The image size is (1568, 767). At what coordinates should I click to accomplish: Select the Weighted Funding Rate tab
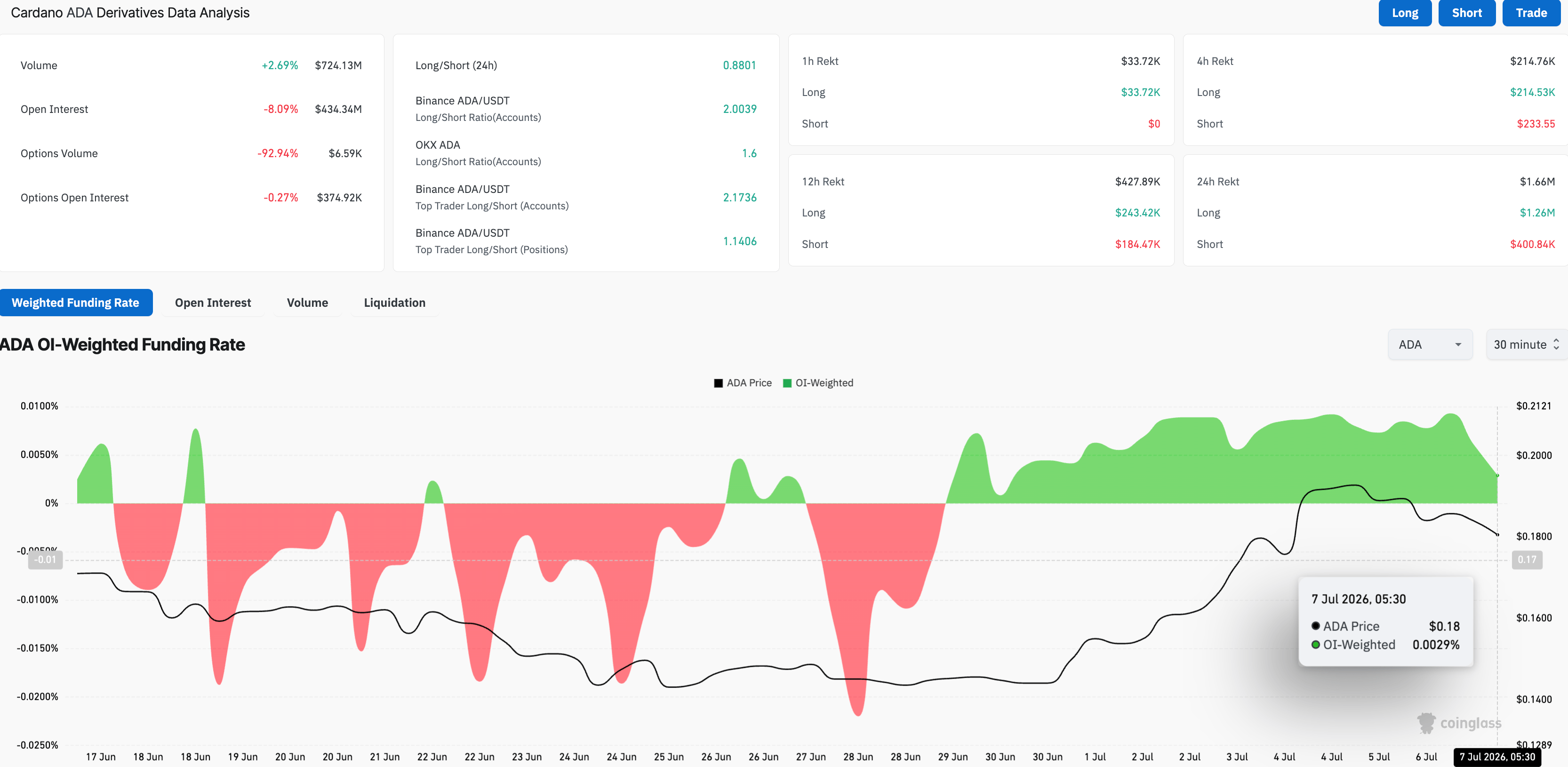(76, 303)
